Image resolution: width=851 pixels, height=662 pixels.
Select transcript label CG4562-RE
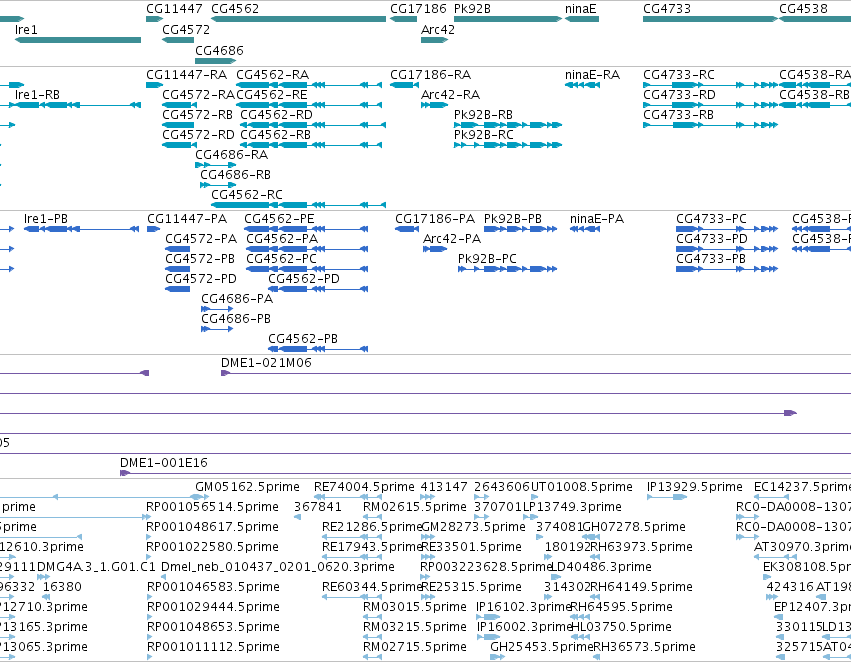271,94
